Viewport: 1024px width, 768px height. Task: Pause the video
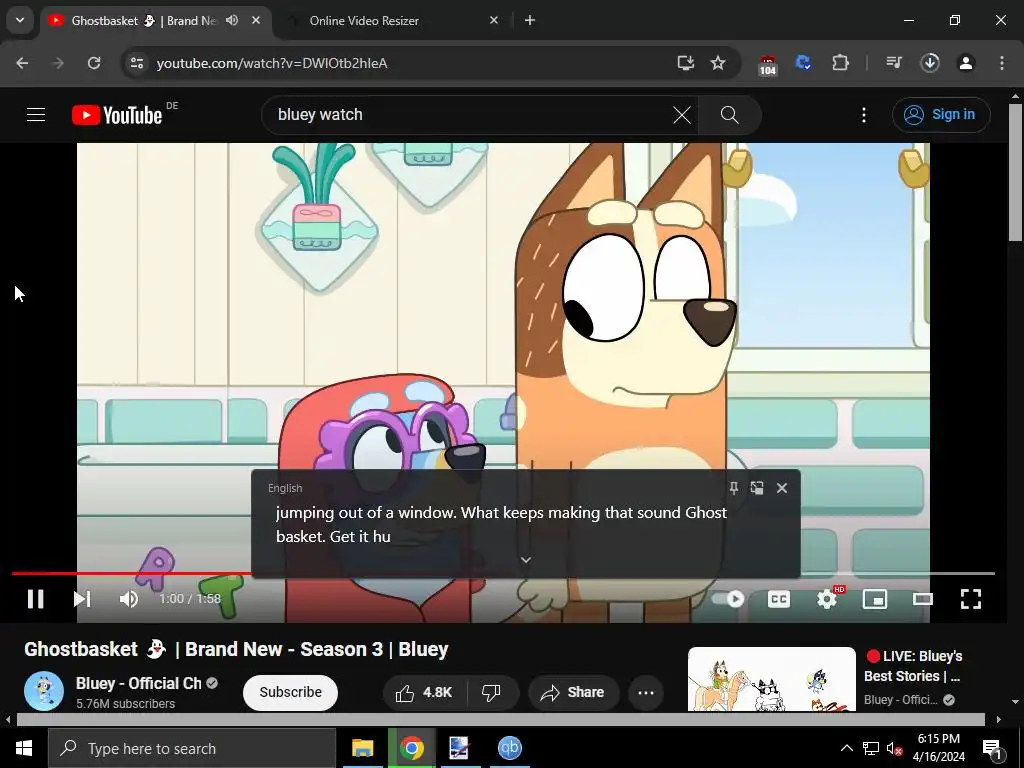(35, 599)
